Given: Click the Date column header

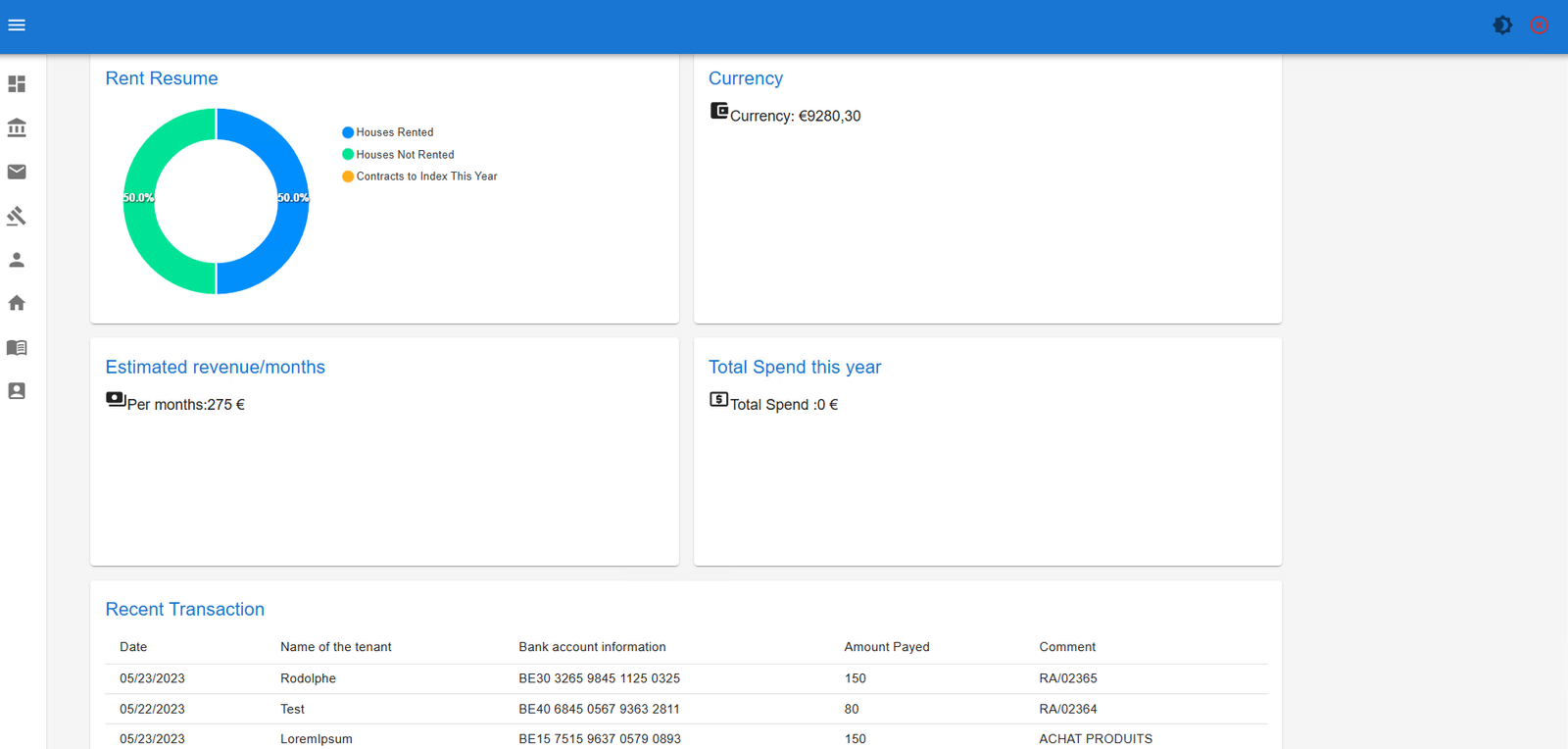Looking at the screenshot, I should click(133, 647).
